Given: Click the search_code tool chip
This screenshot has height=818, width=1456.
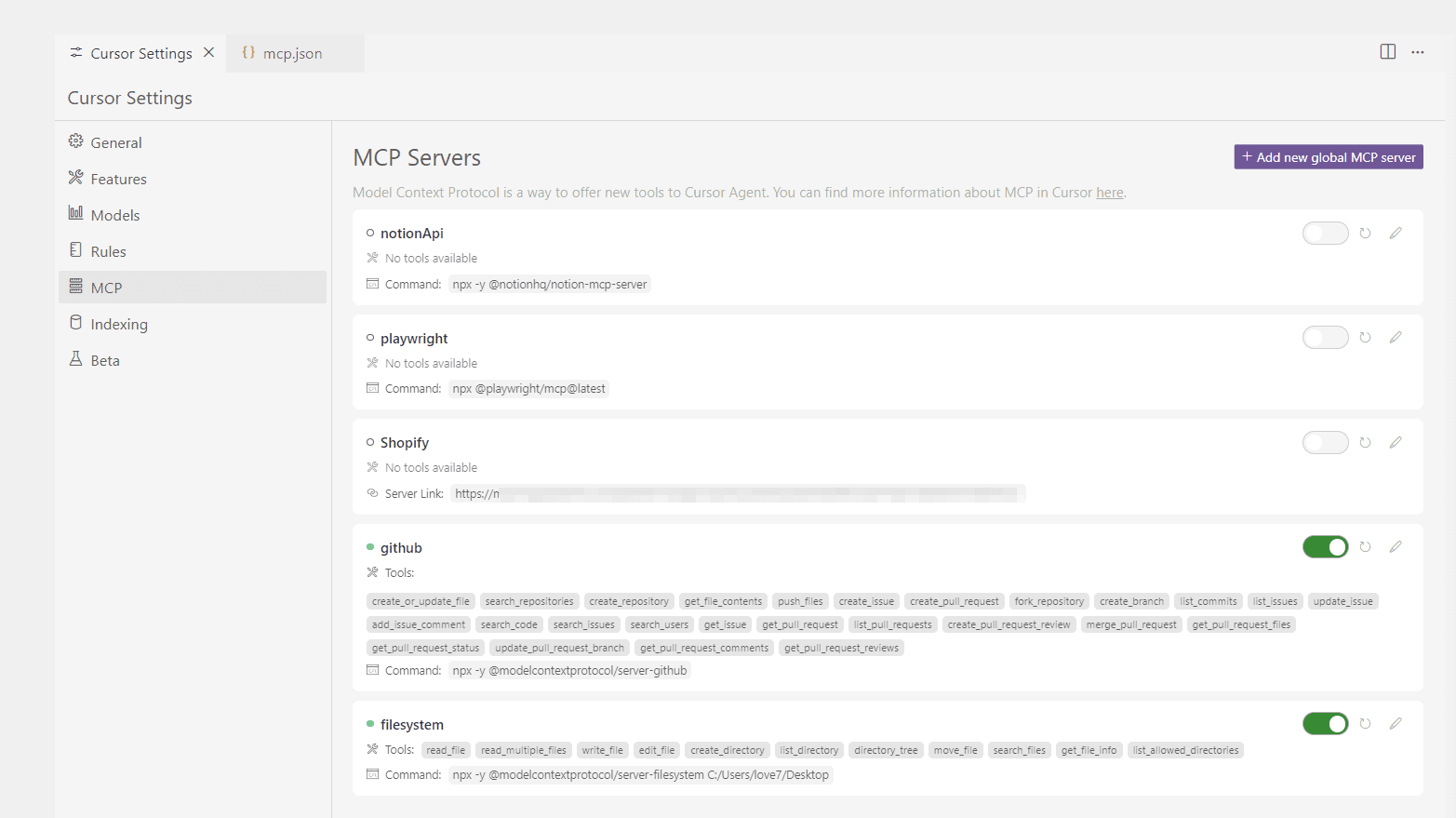Looking at the screenshot, I should (509, 624).
